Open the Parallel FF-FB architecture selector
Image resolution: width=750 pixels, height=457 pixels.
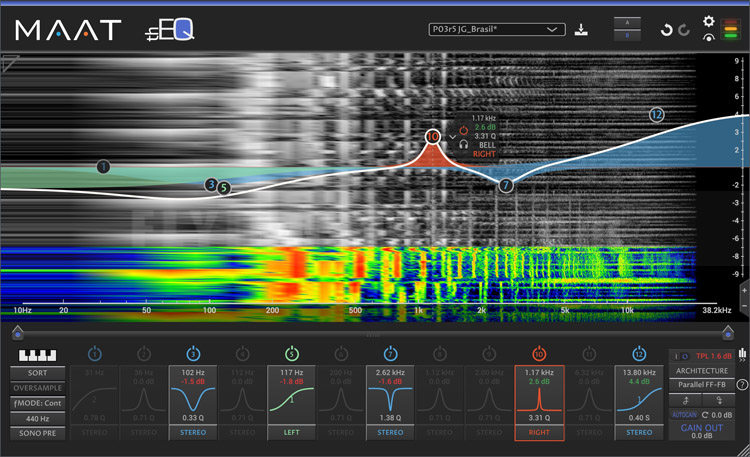point(702,385)
